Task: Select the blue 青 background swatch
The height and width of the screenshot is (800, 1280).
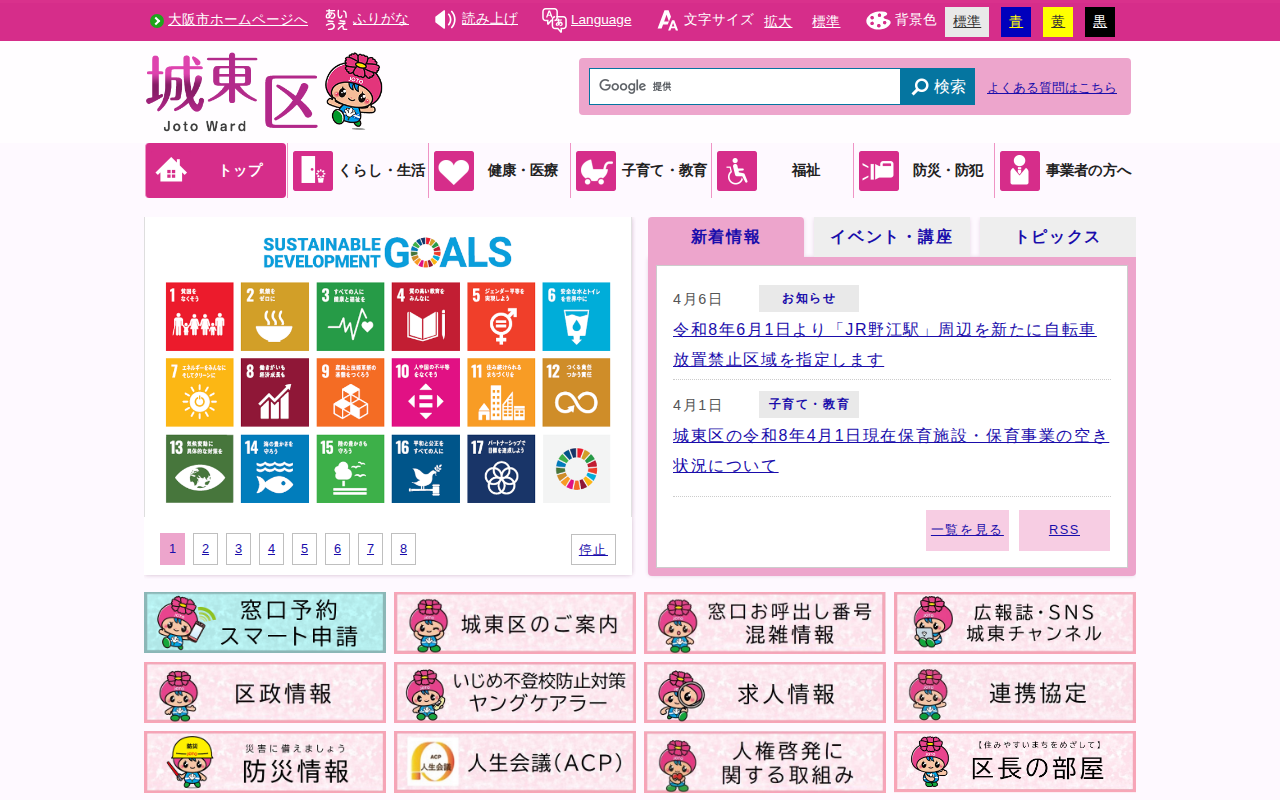Action: [1016, 22]
